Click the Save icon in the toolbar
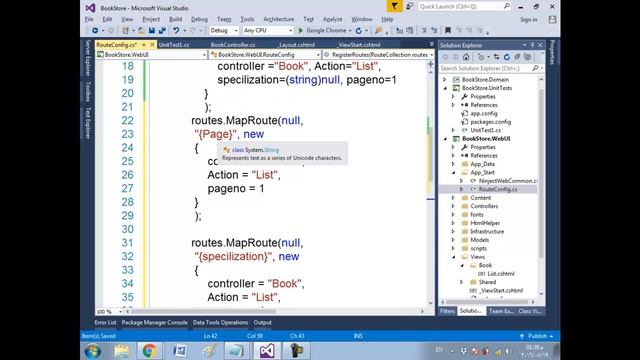Viewport: 640px width, 360px height. coord(152,31)
